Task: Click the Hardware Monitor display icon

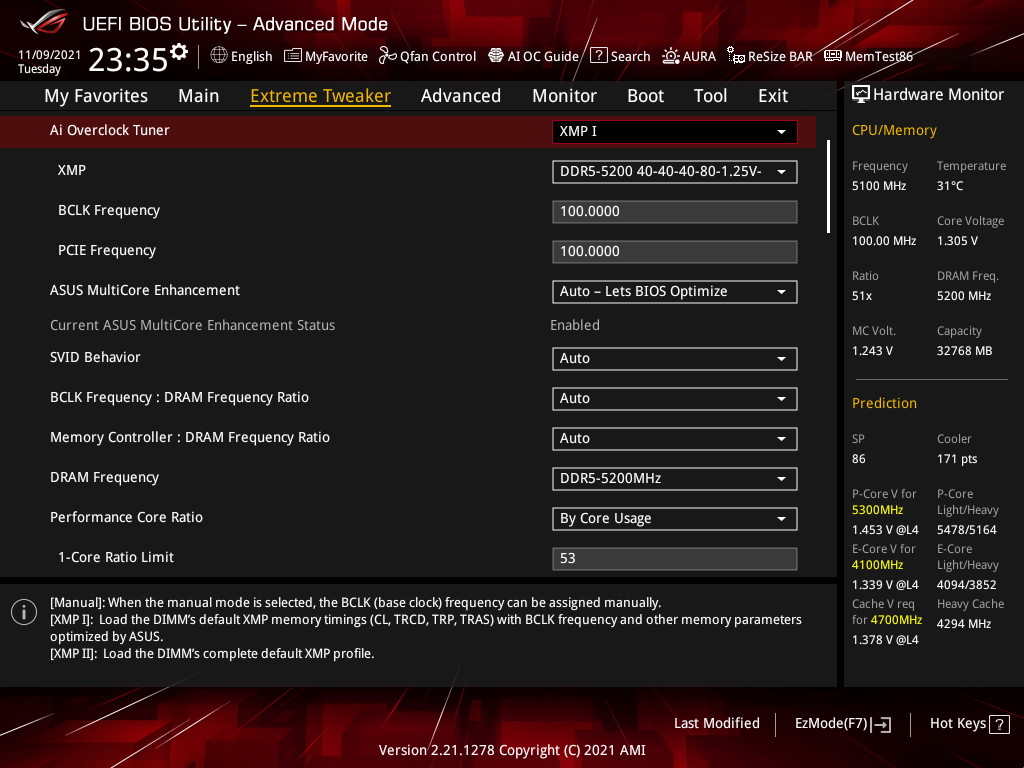Action: click(861, 95)
